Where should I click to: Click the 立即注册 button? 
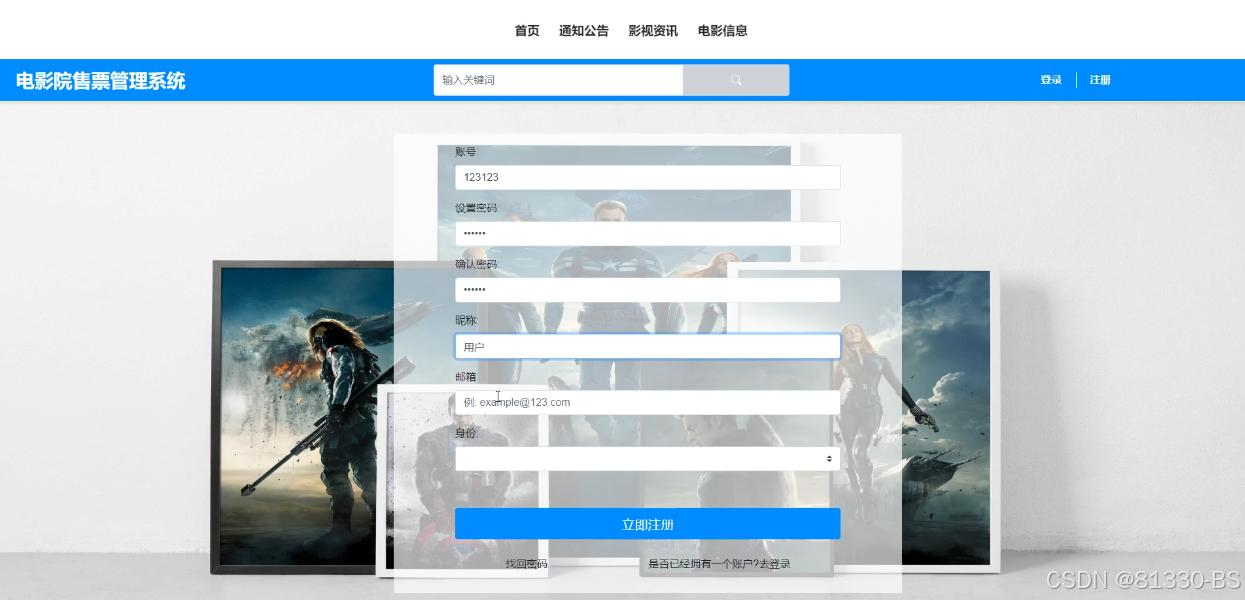click(x=647, y=524)
